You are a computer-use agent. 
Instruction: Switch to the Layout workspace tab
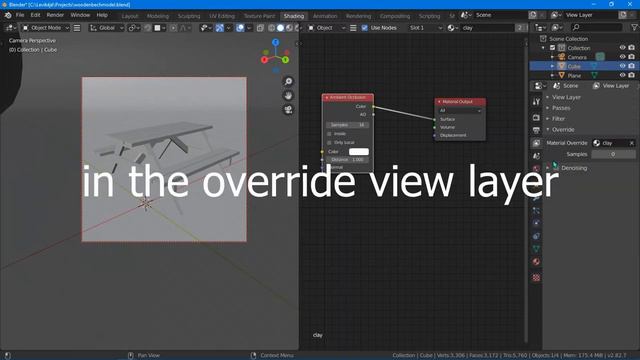tap(130, 16)
